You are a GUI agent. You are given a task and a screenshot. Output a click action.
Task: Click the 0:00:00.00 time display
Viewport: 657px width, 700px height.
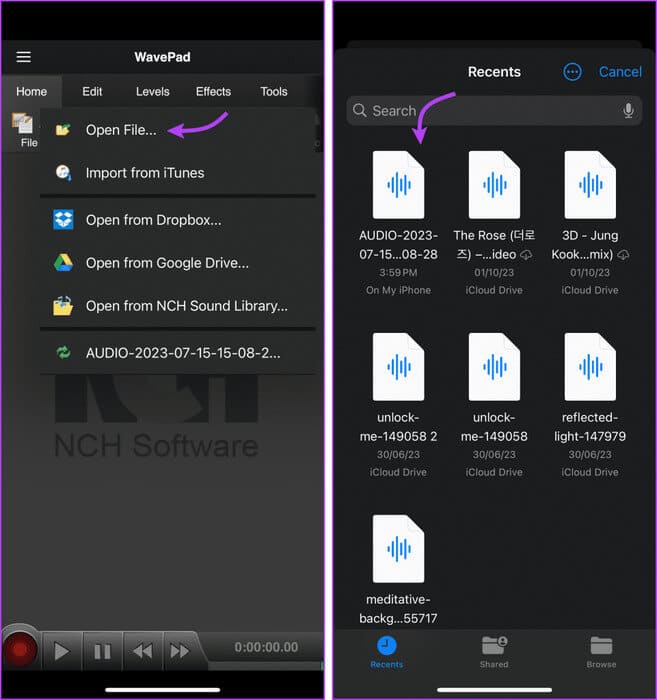(266, 647)
